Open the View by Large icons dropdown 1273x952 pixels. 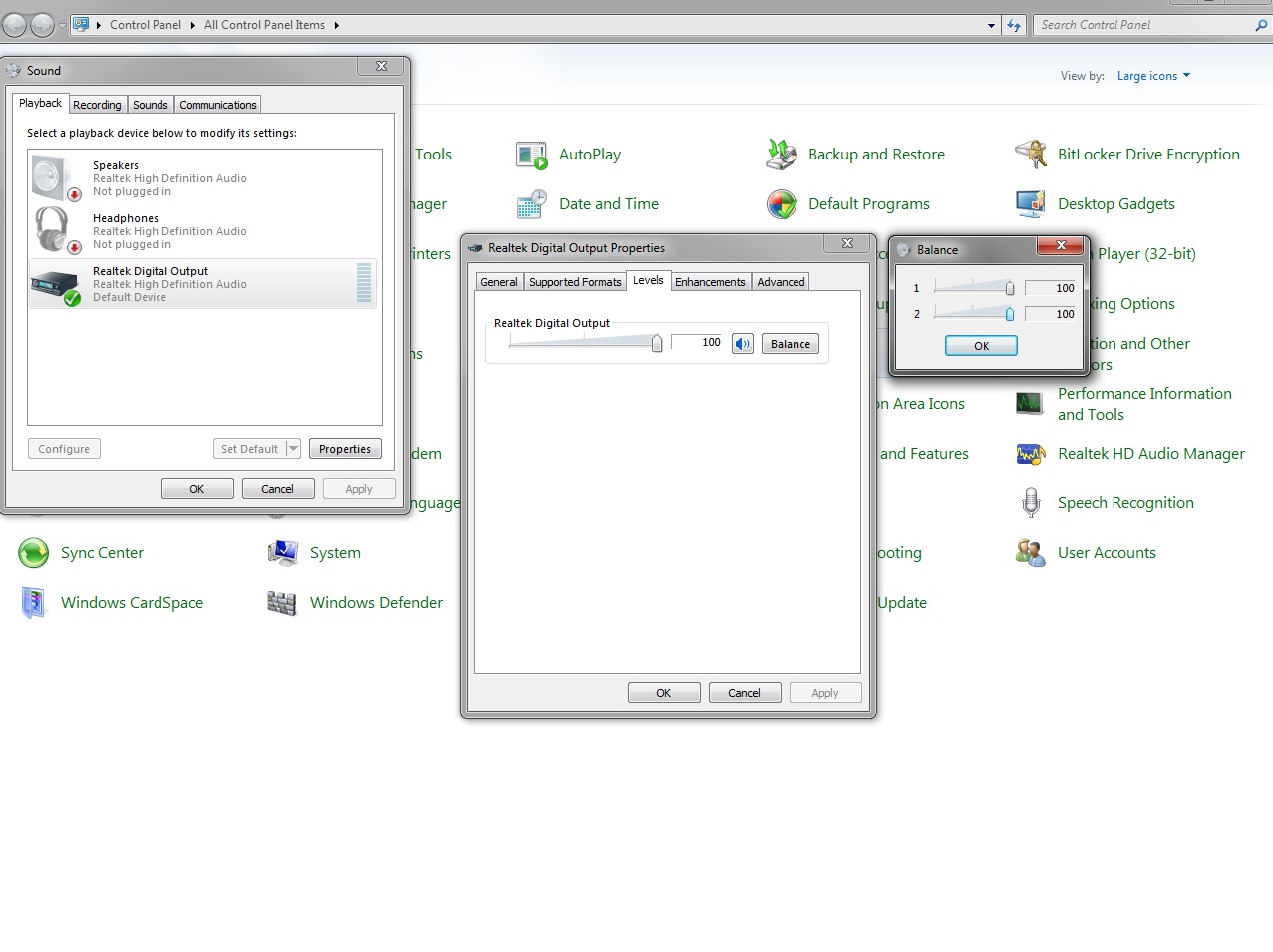1153,76
